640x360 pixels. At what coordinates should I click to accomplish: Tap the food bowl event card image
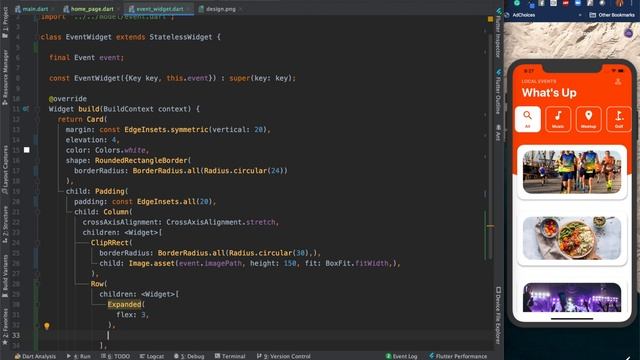(x=572, y=238)
